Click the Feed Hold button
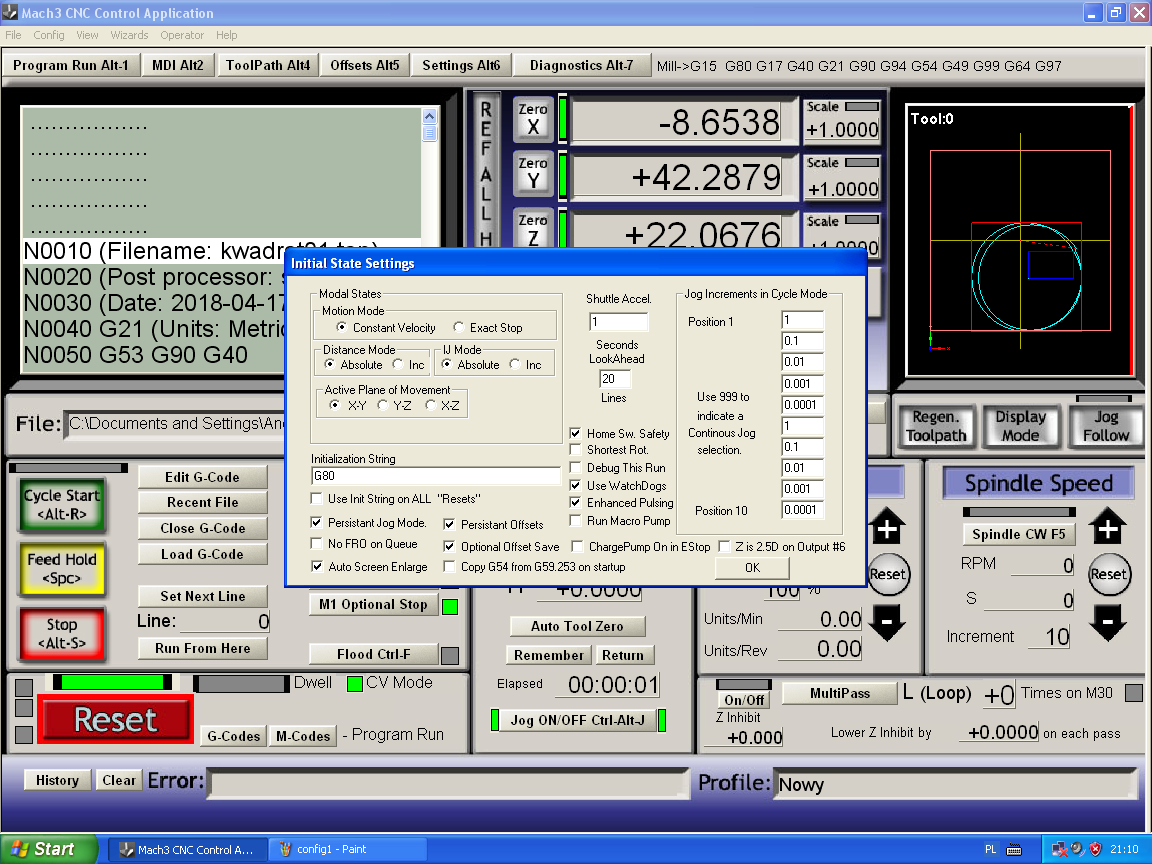This screenshot has width=1152, height=864. point(62,569)
